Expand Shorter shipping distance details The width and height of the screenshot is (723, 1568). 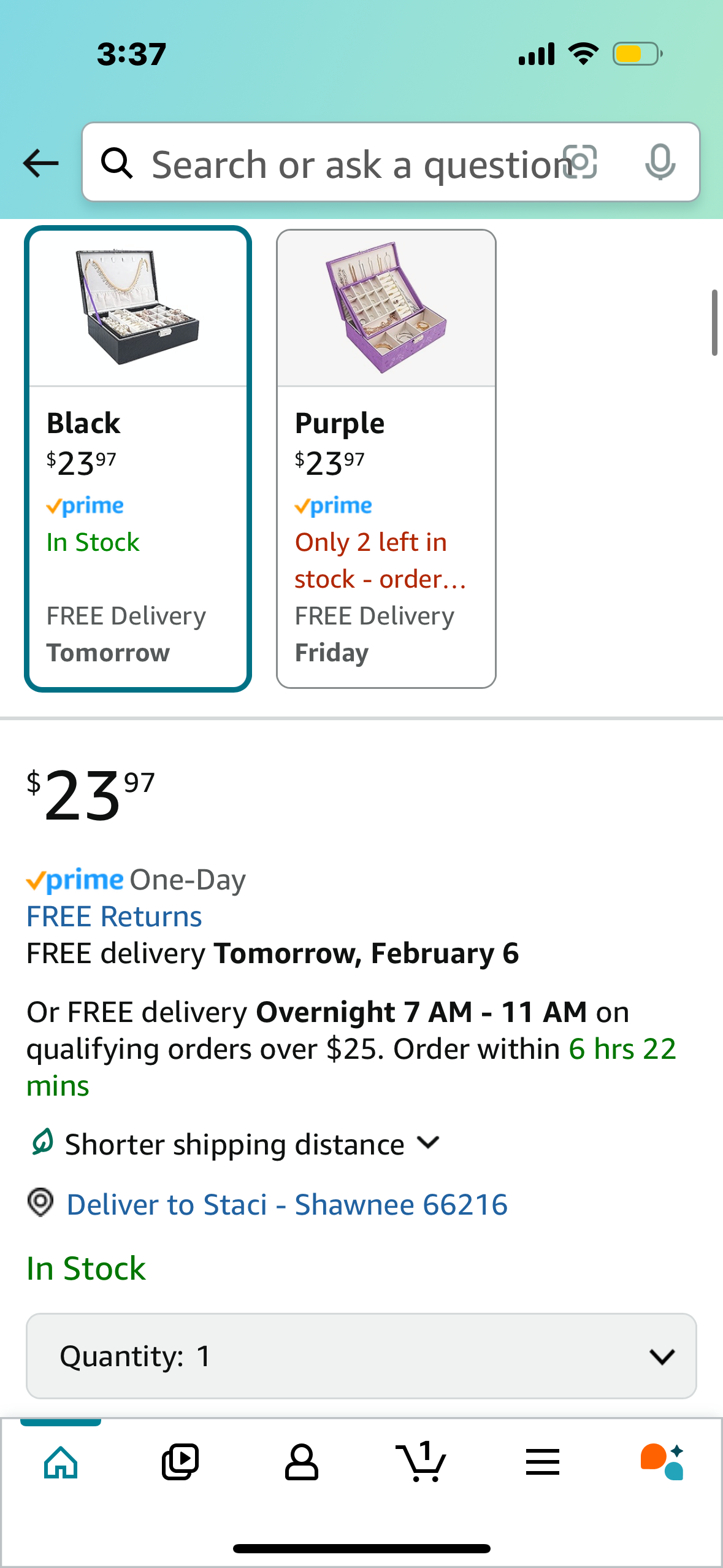235,1144
